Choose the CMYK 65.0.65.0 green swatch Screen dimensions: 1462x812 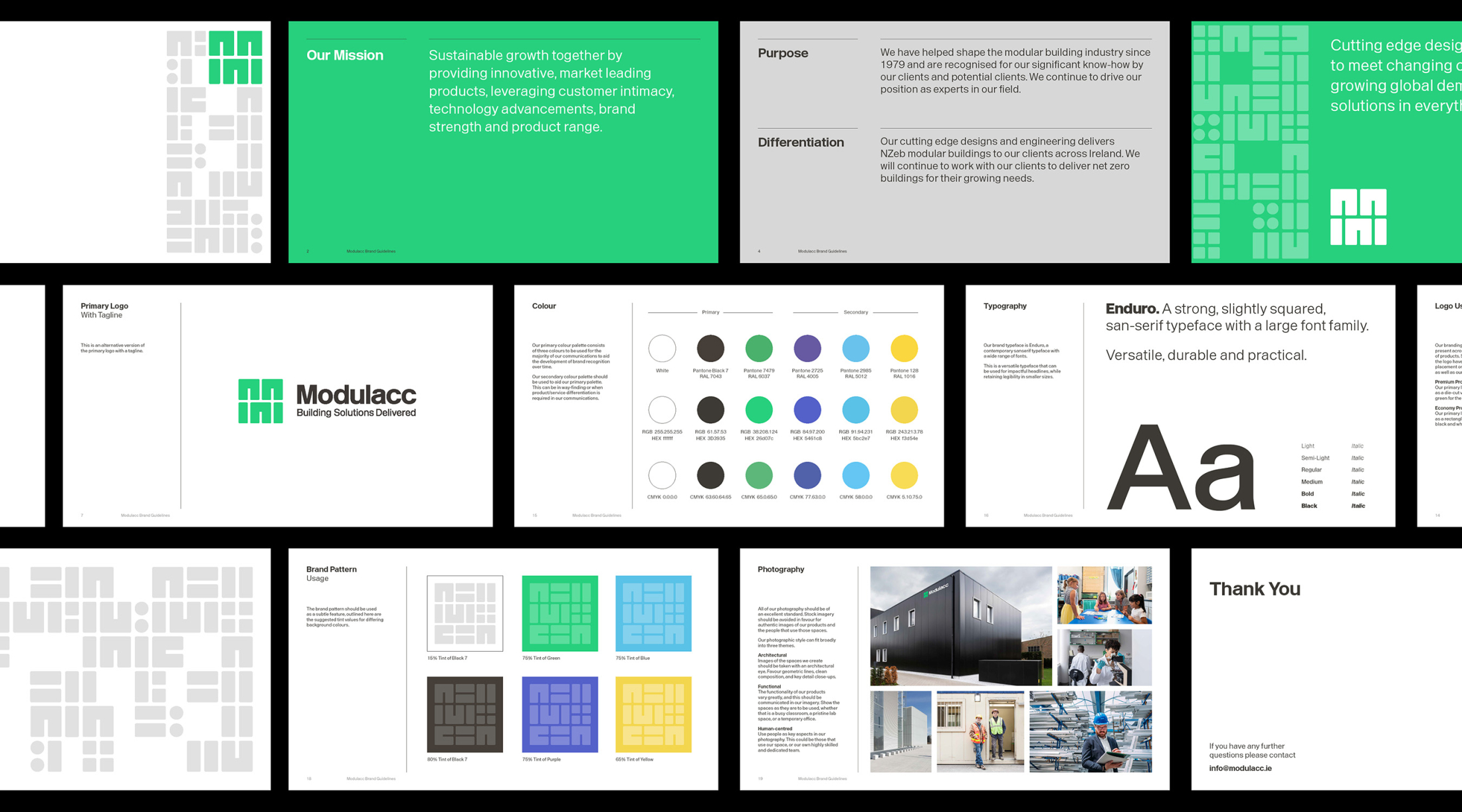[759, 475]
